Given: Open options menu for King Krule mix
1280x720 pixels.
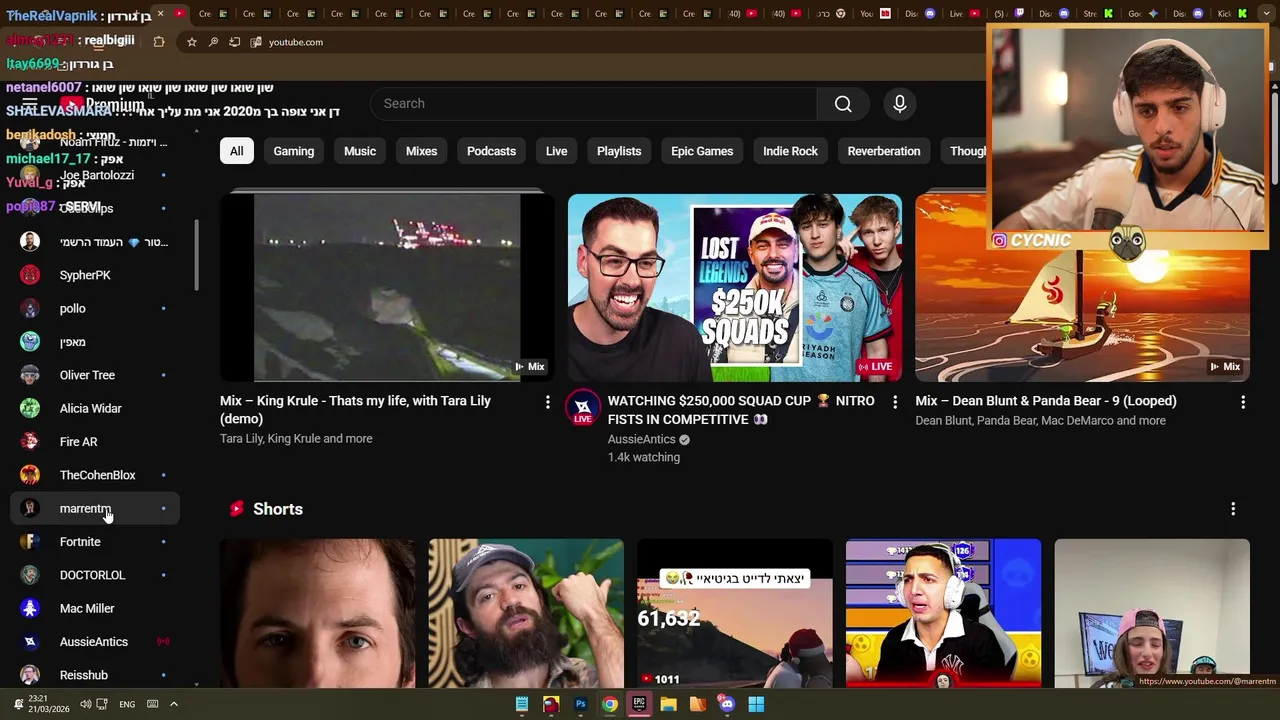Looking at the screenshot, I should [547, 401].
